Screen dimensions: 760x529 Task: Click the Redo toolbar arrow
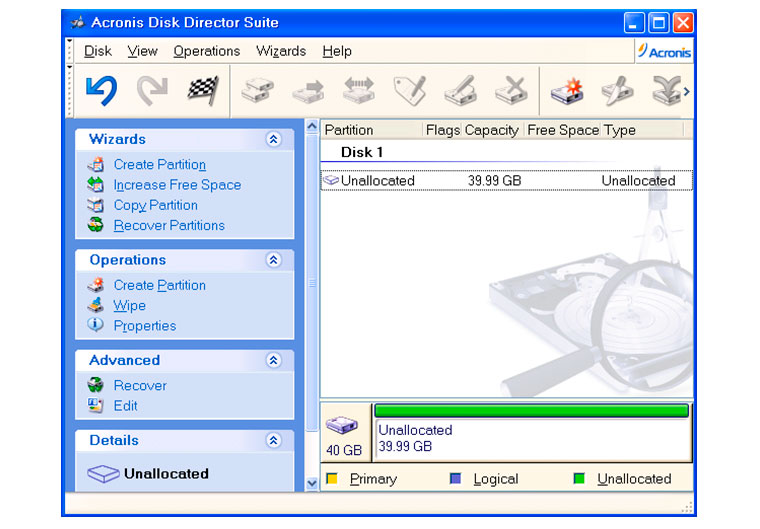coord(152,90)
